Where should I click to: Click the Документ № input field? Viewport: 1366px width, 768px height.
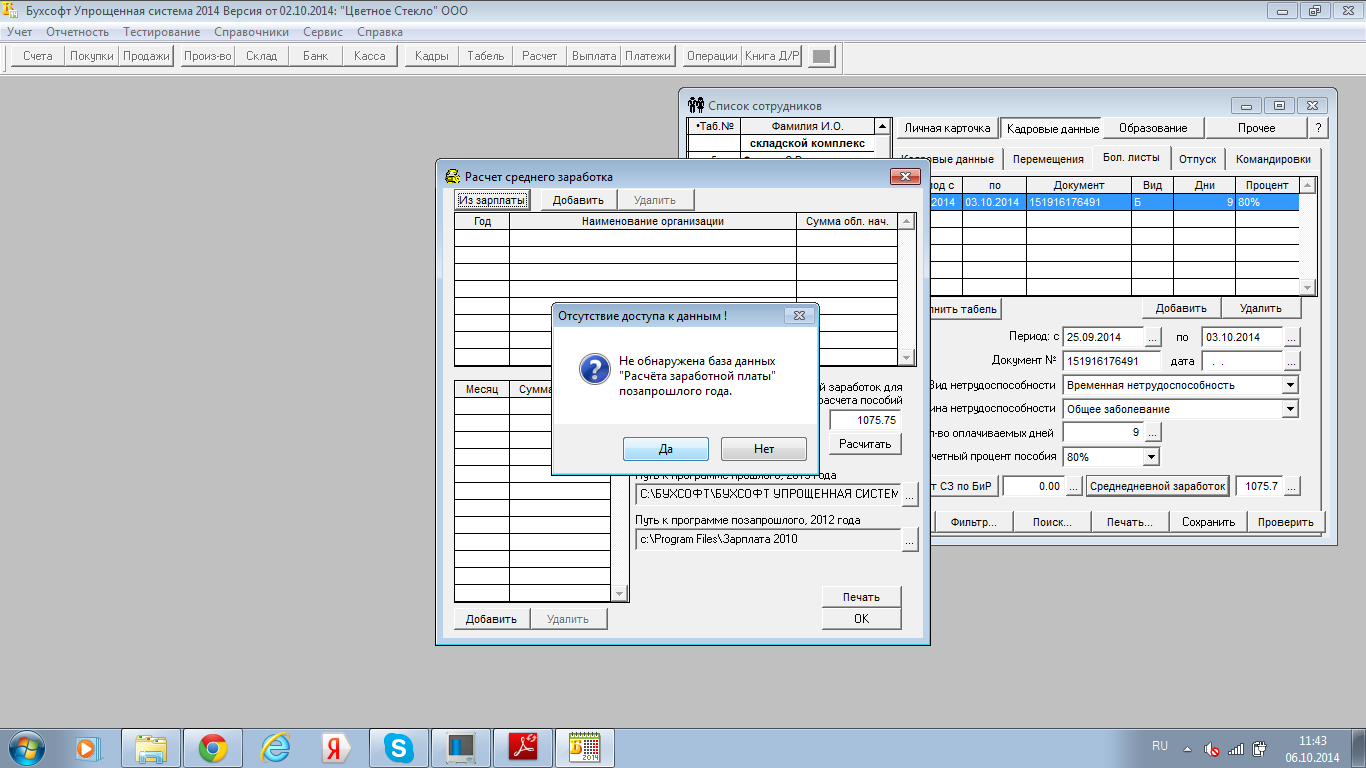tap(1110, 361)
